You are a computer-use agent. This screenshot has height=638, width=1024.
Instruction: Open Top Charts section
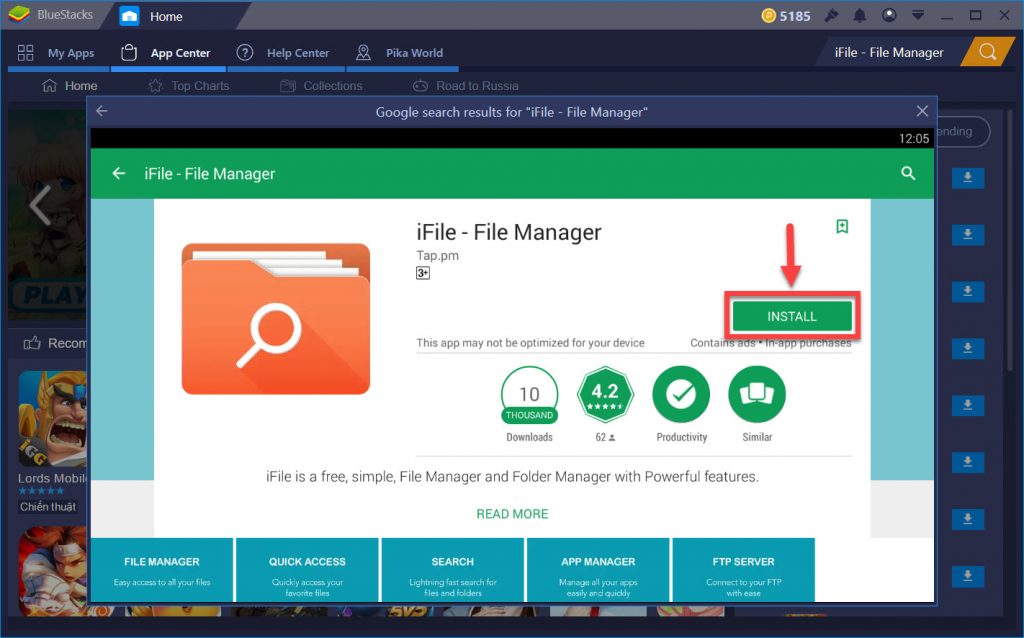coord(189,86)
